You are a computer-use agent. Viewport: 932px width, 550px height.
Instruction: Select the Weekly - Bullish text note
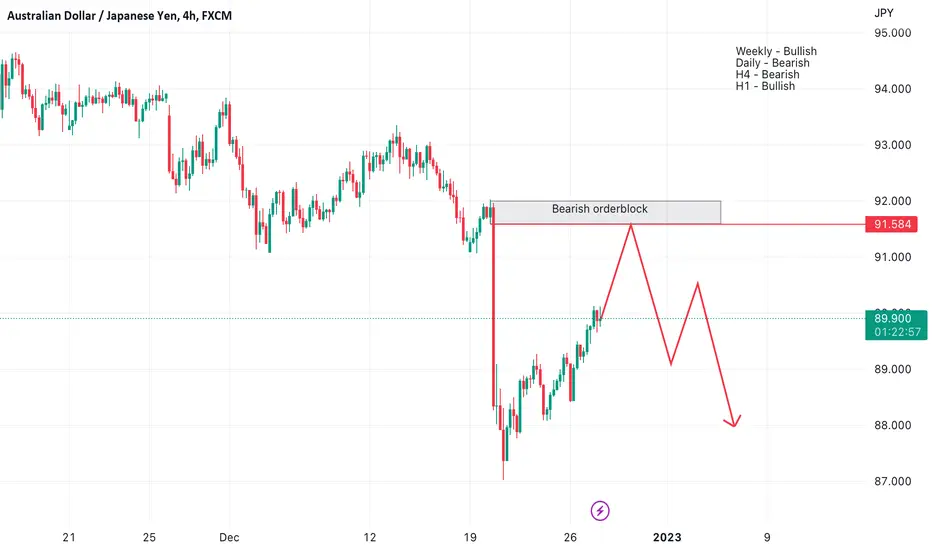click(776, 51)
